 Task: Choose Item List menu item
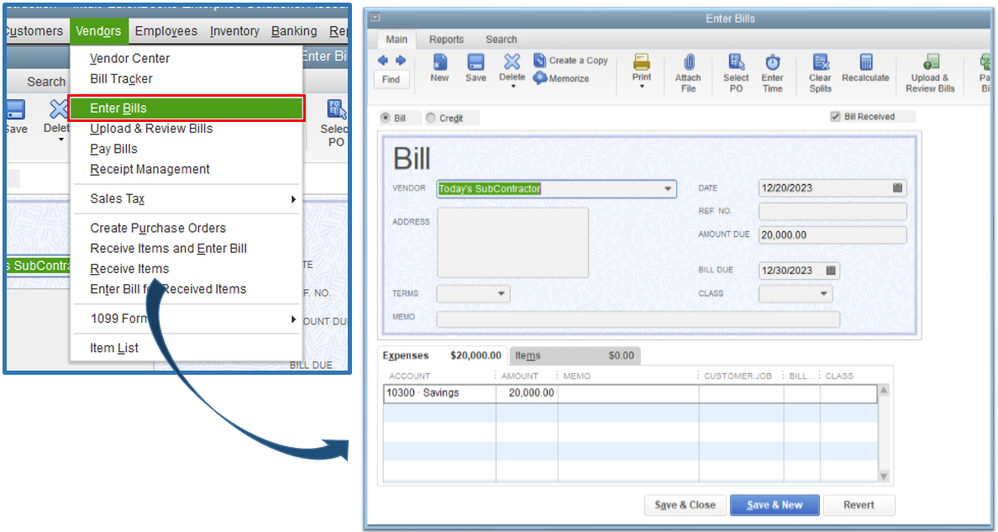click(x=114, y=348)
